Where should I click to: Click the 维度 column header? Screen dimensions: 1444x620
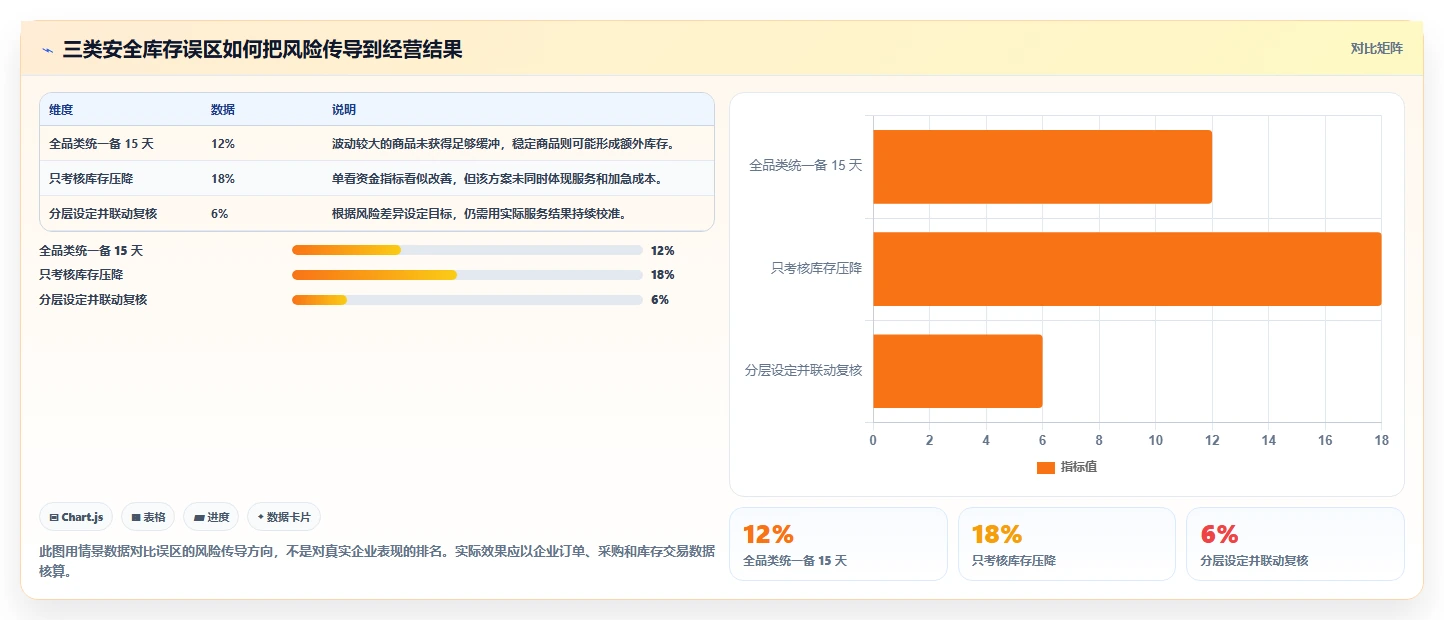tap(61, 109)
